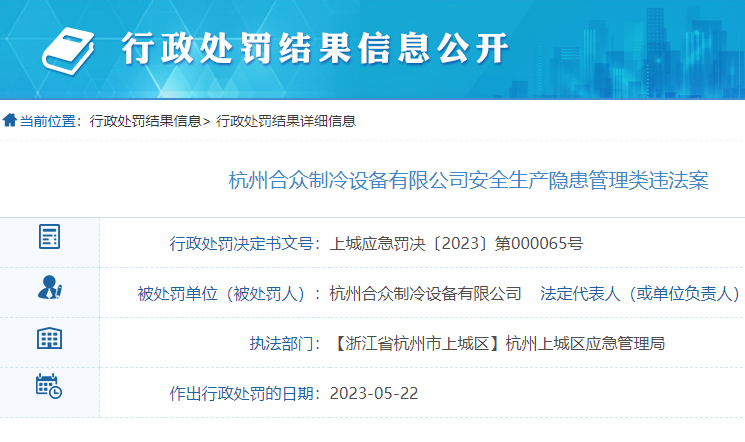Screen dimensions: 745x442
Task: Click the value 【浙江省杭州市上城区】杭州上城区应急管理局
Action: pos(497,343)
